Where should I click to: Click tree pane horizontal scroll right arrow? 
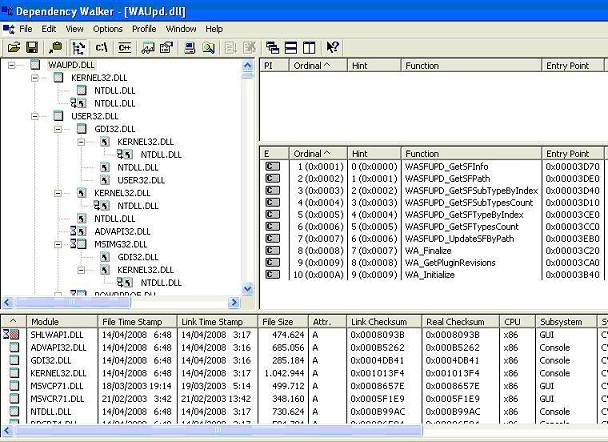[x=234, y=302]
